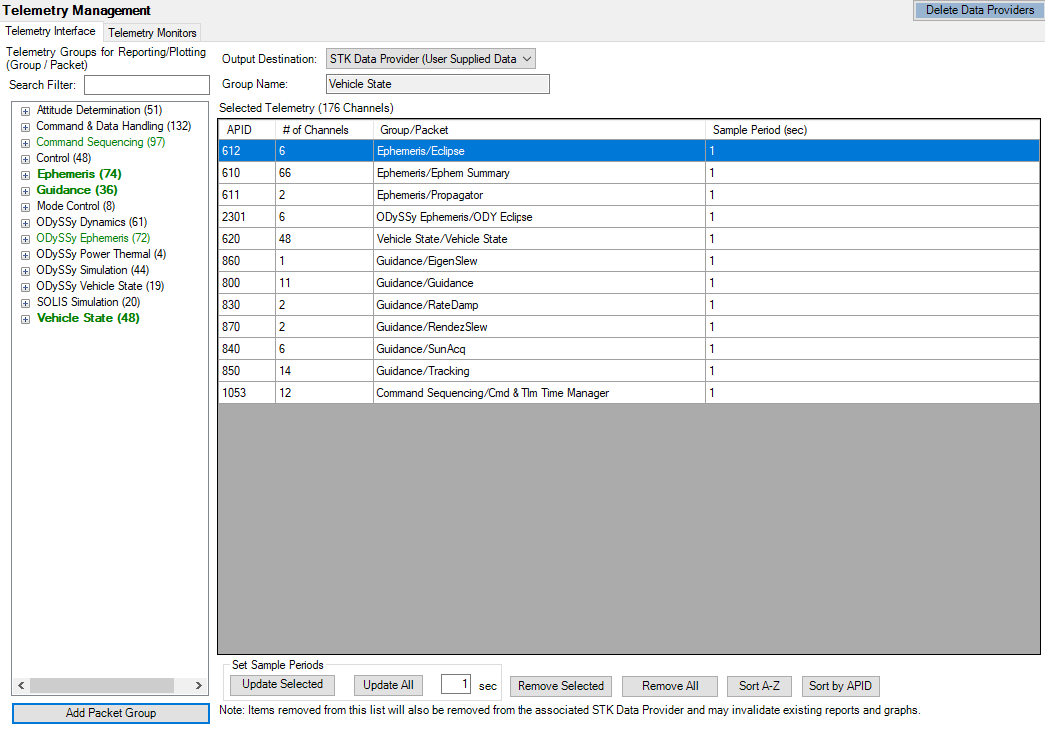Viewport: 1045px width, 735px height.
Task: Switch to the Telemetry Monitors tab
Action: 151,32
